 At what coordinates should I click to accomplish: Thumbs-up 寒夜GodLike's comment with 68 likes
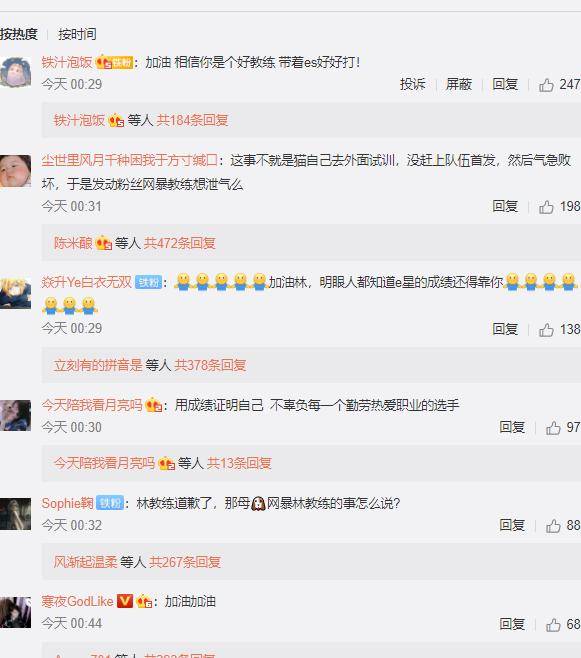[x=553, y=625]
